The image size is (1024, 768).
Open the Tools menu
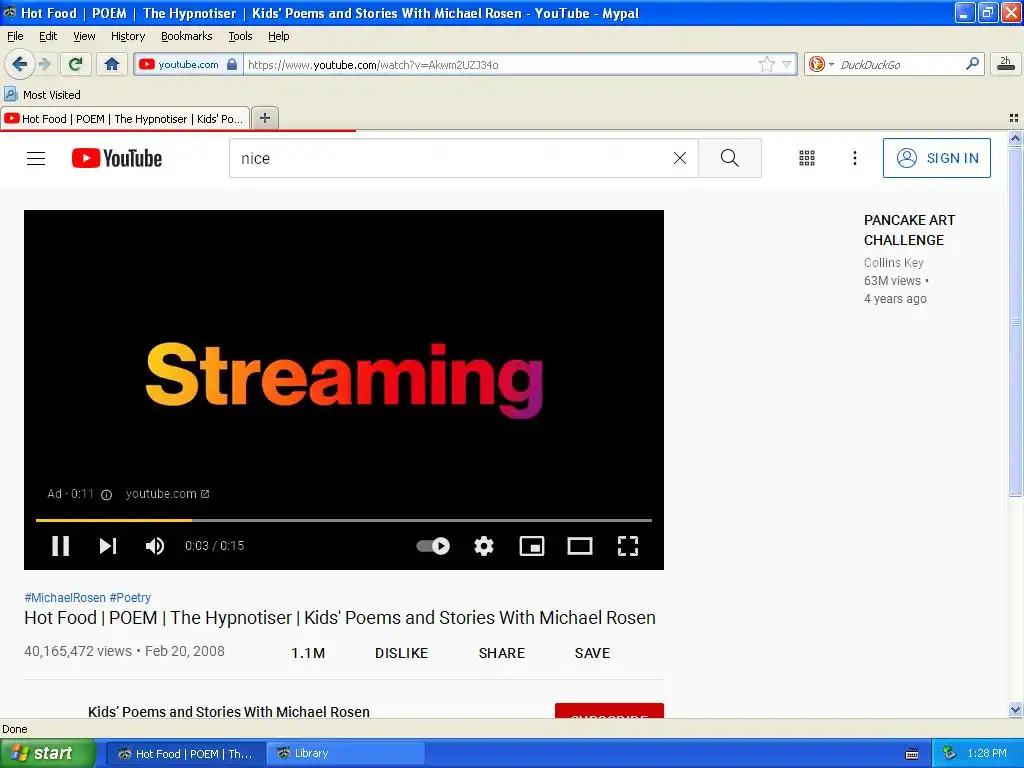point(240,36)
